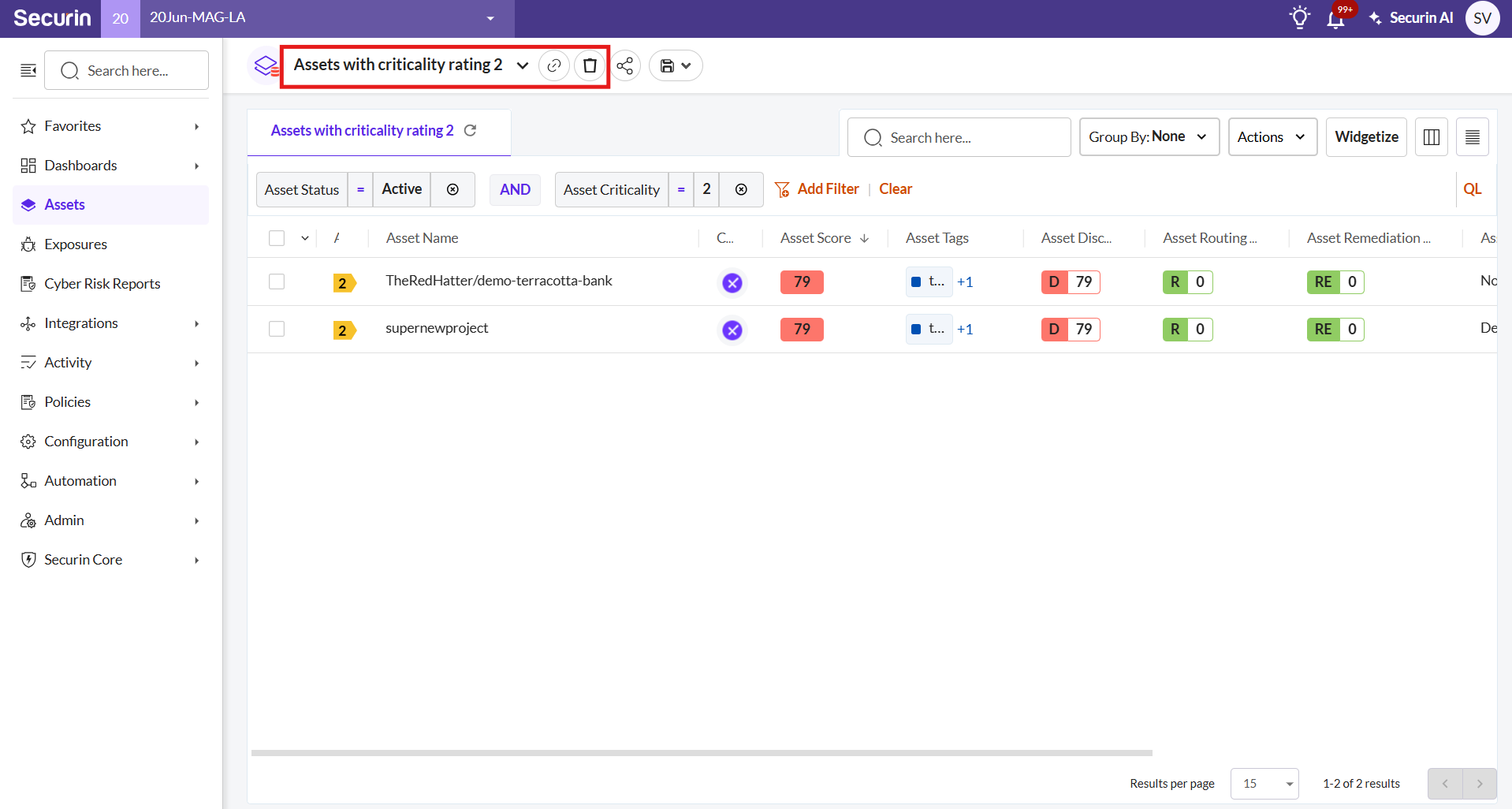Remove the Asset Criticality filter
Image resolution: width=1512 pixels, height=809 pixels.
[x=741, y=189]
